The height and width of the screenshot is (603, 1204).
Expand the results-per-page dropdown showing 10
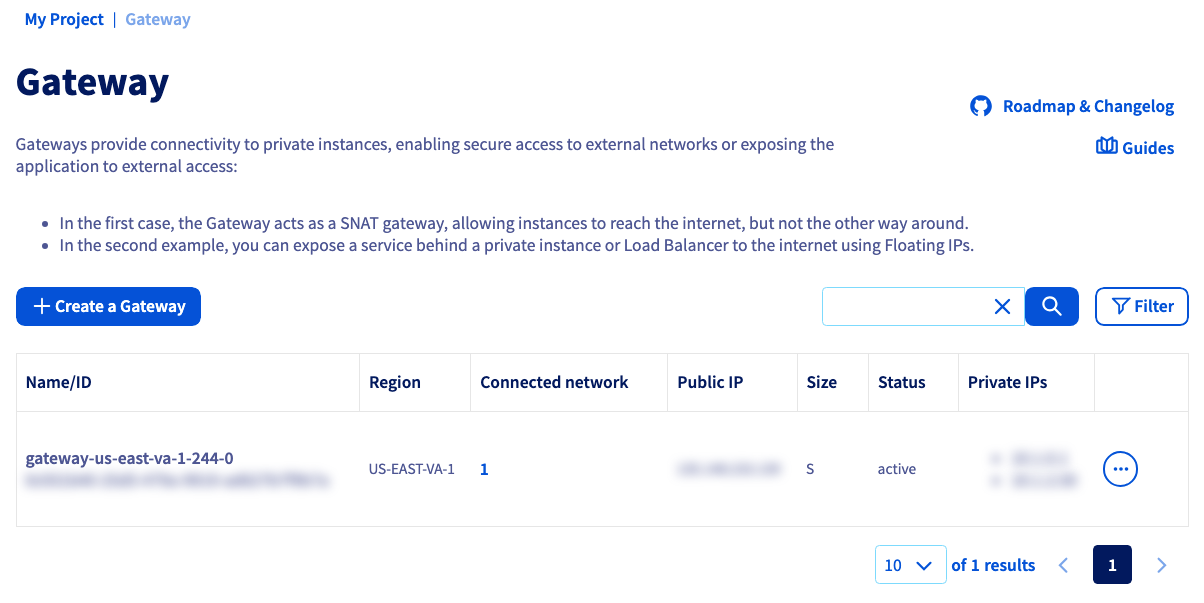pyautogui.click(x=910, y=565)
